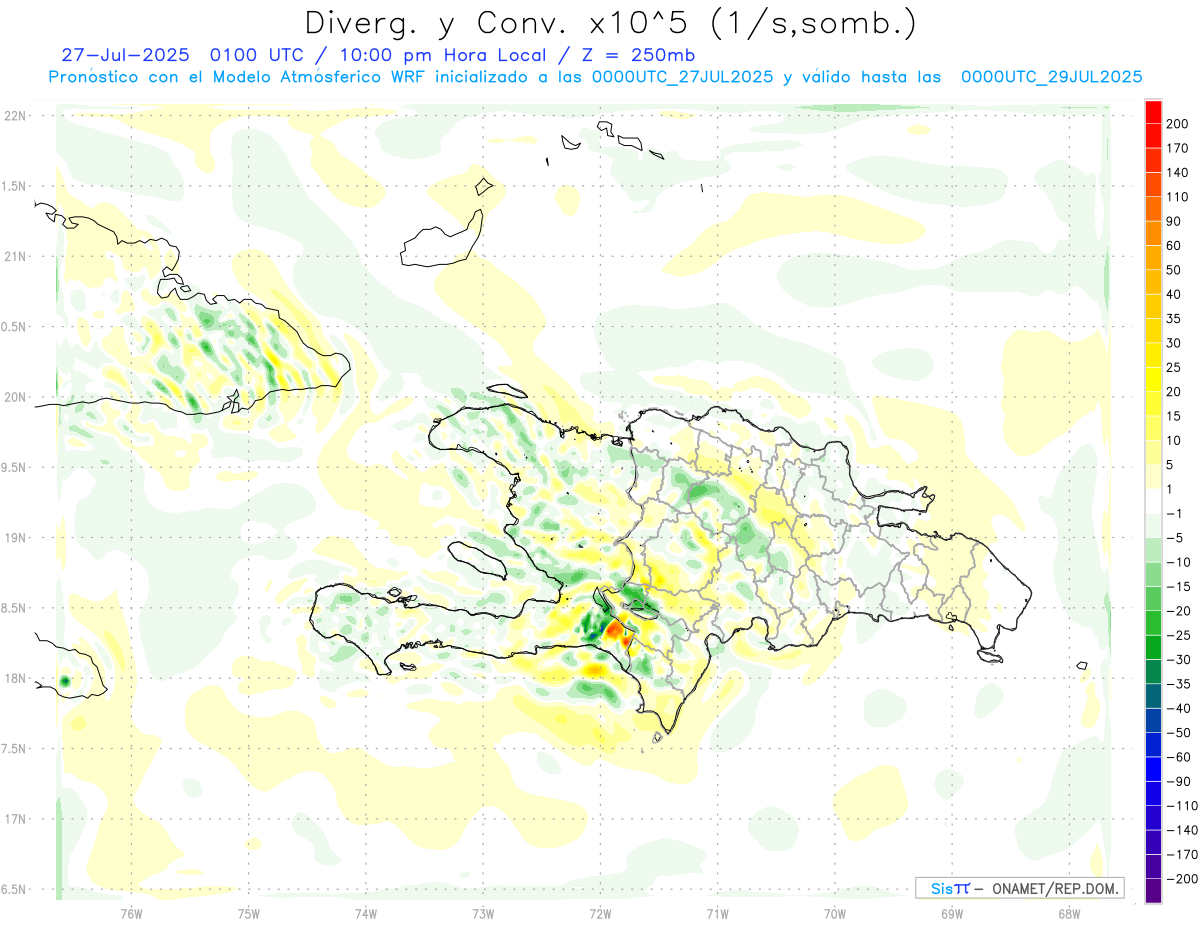
Task: Pick the orange swatch between 60 and 90
Action: point(1153,232)
